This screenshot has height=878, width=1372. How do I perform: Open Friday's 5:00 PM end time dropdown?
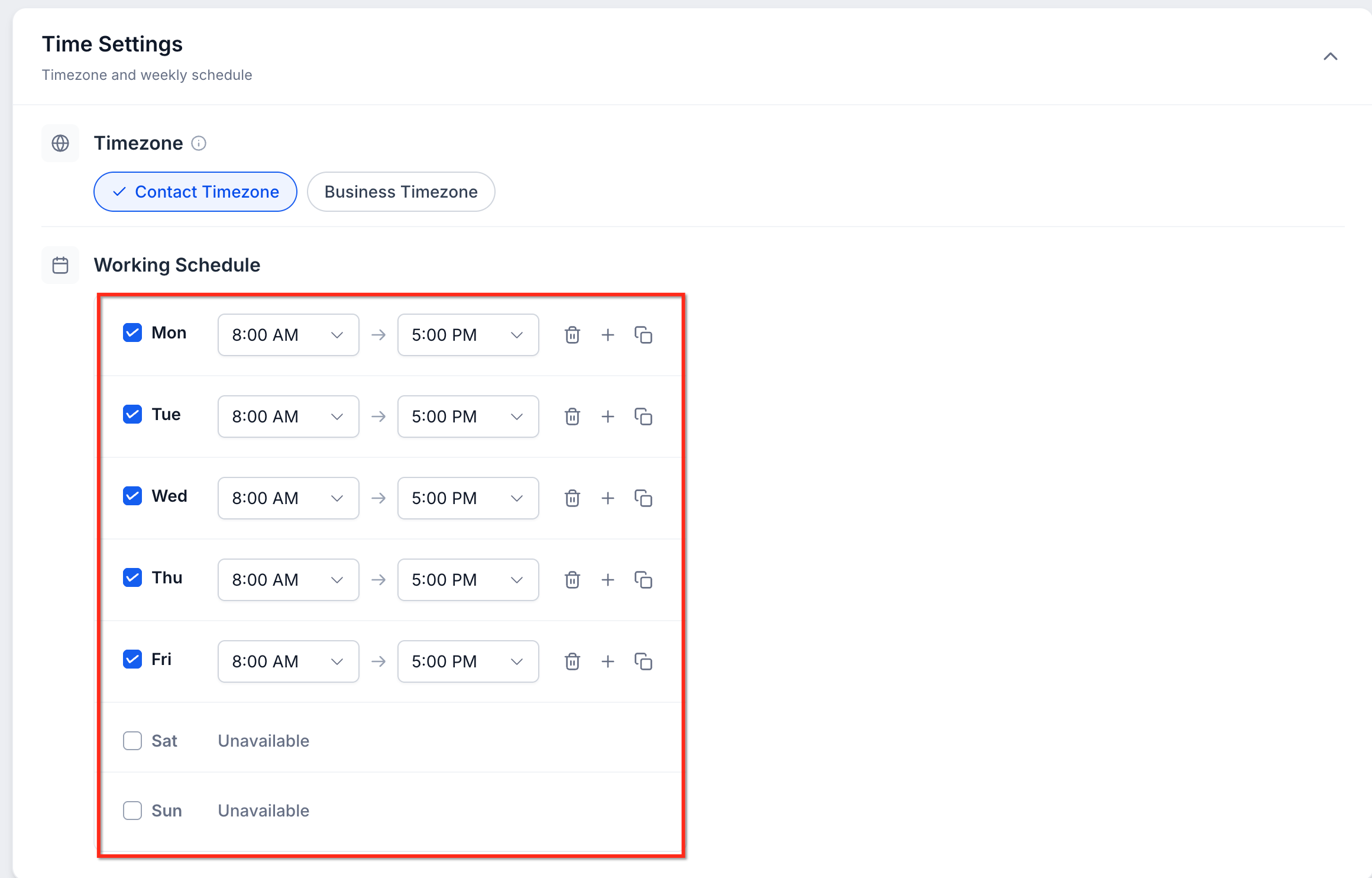468,661
